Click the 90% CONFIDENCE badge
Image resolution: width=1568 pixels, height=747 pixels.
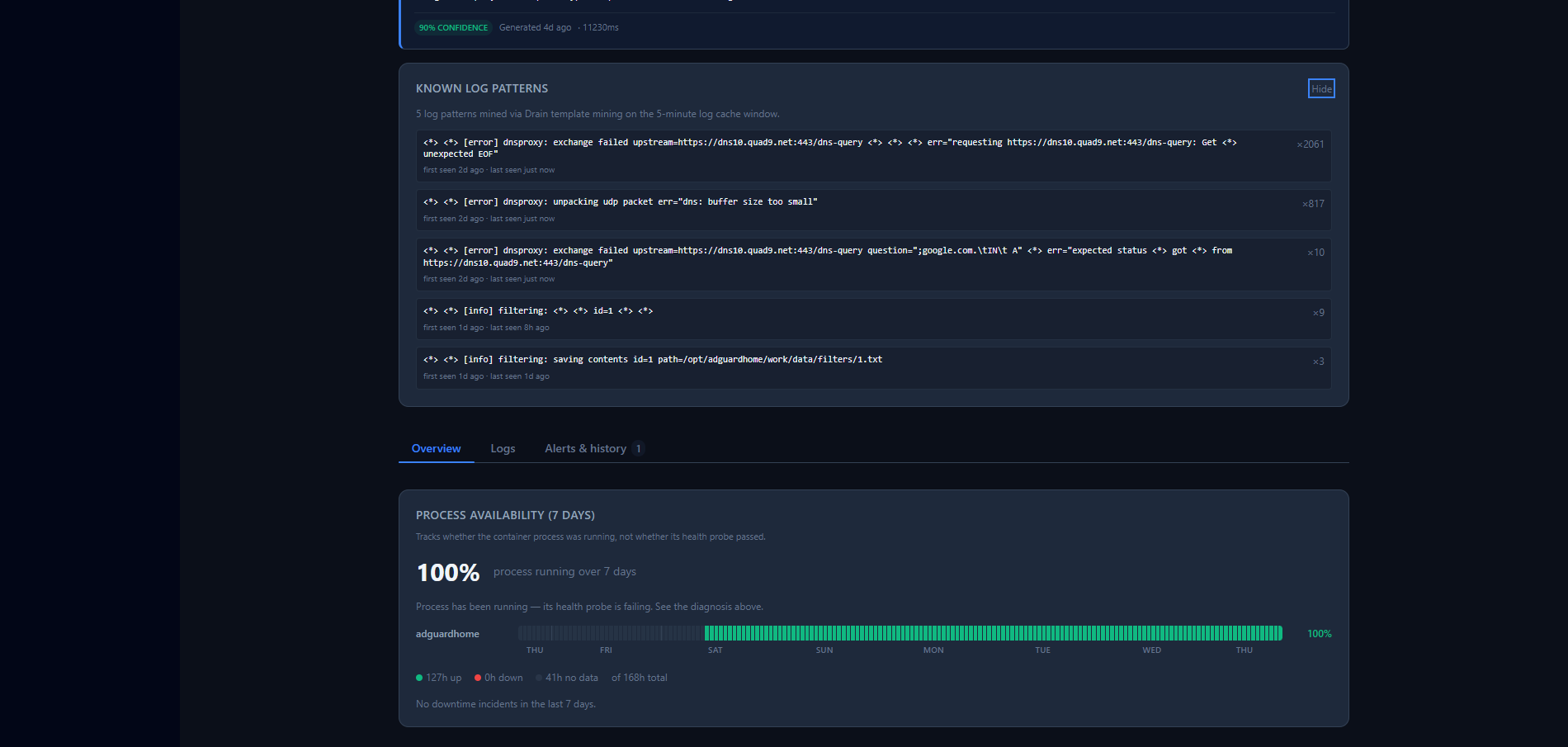tap(453, 27)
